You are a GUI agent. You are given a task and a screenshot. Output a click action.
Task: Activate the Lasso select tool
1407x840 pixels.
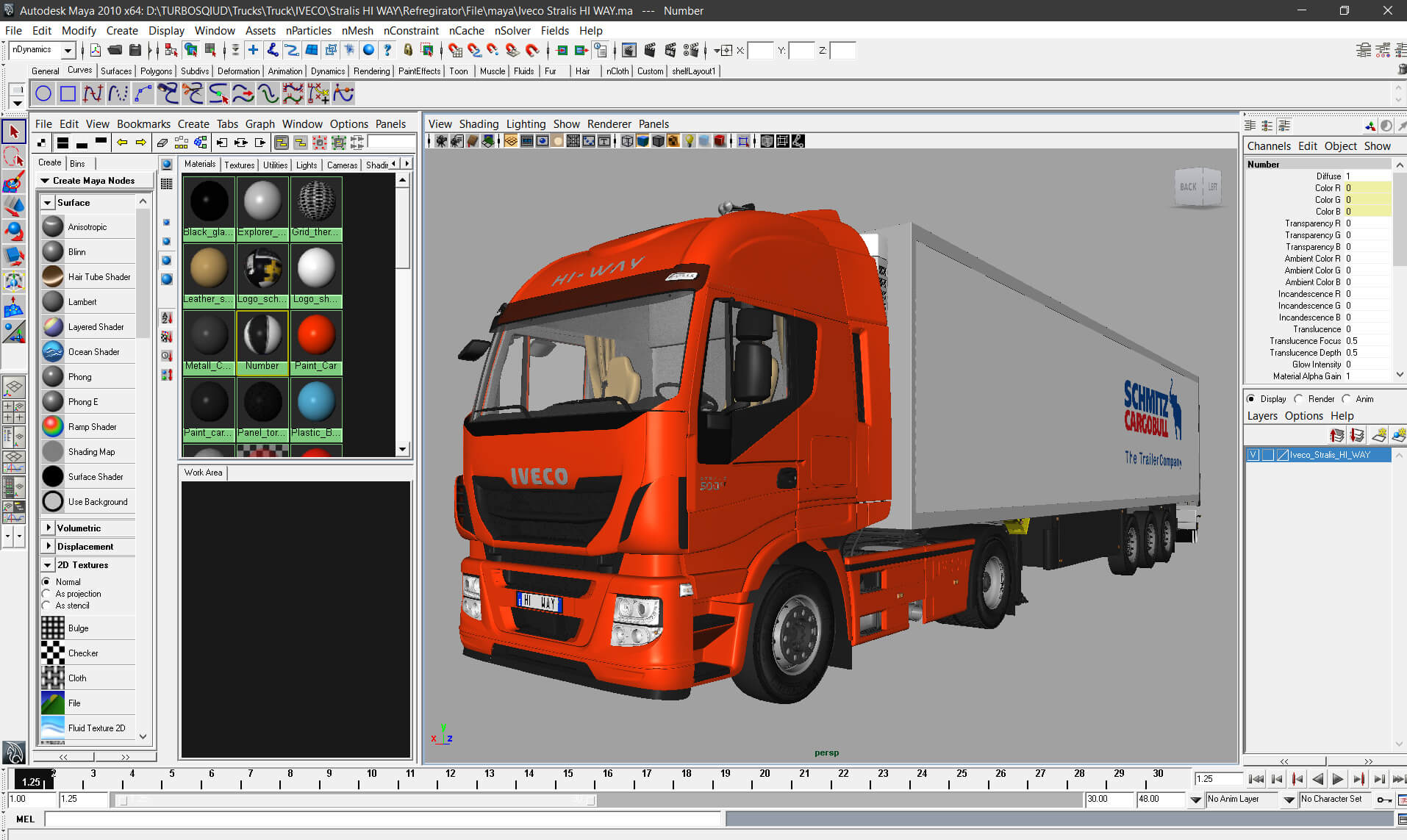tap(14, 157)
